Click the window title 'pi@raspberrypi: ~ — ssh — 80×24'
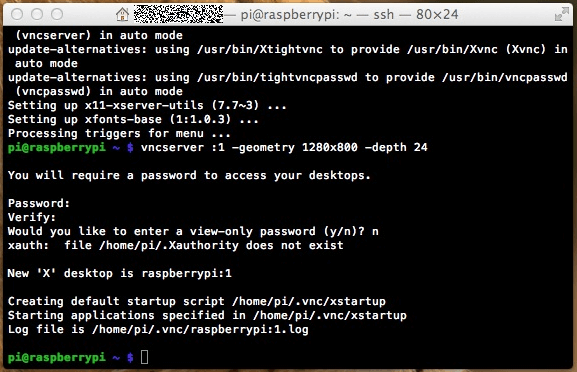This screenshot has height=372, width=577. (x=349, y=15)
